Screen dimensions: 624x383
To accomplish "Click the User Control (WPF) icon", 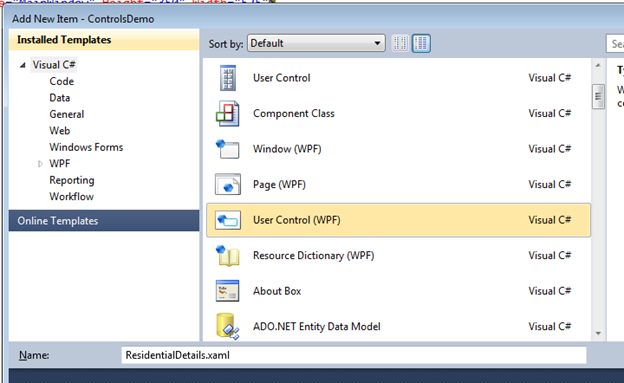I will tap(228, 220).
